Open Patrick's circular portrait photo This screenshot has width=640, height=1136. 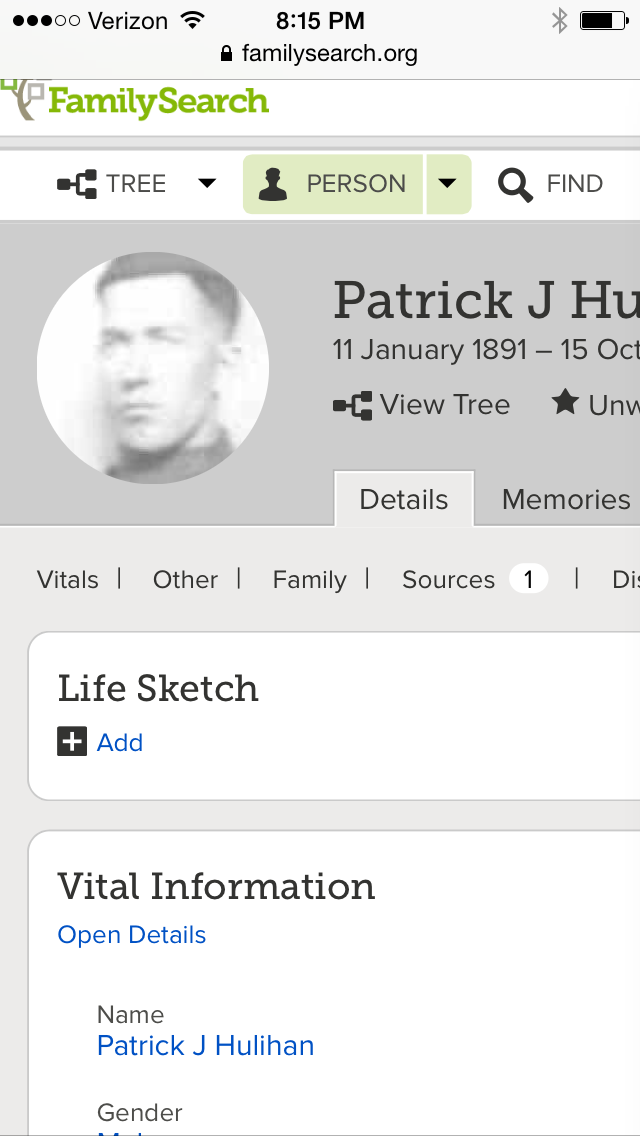[153, 368]
